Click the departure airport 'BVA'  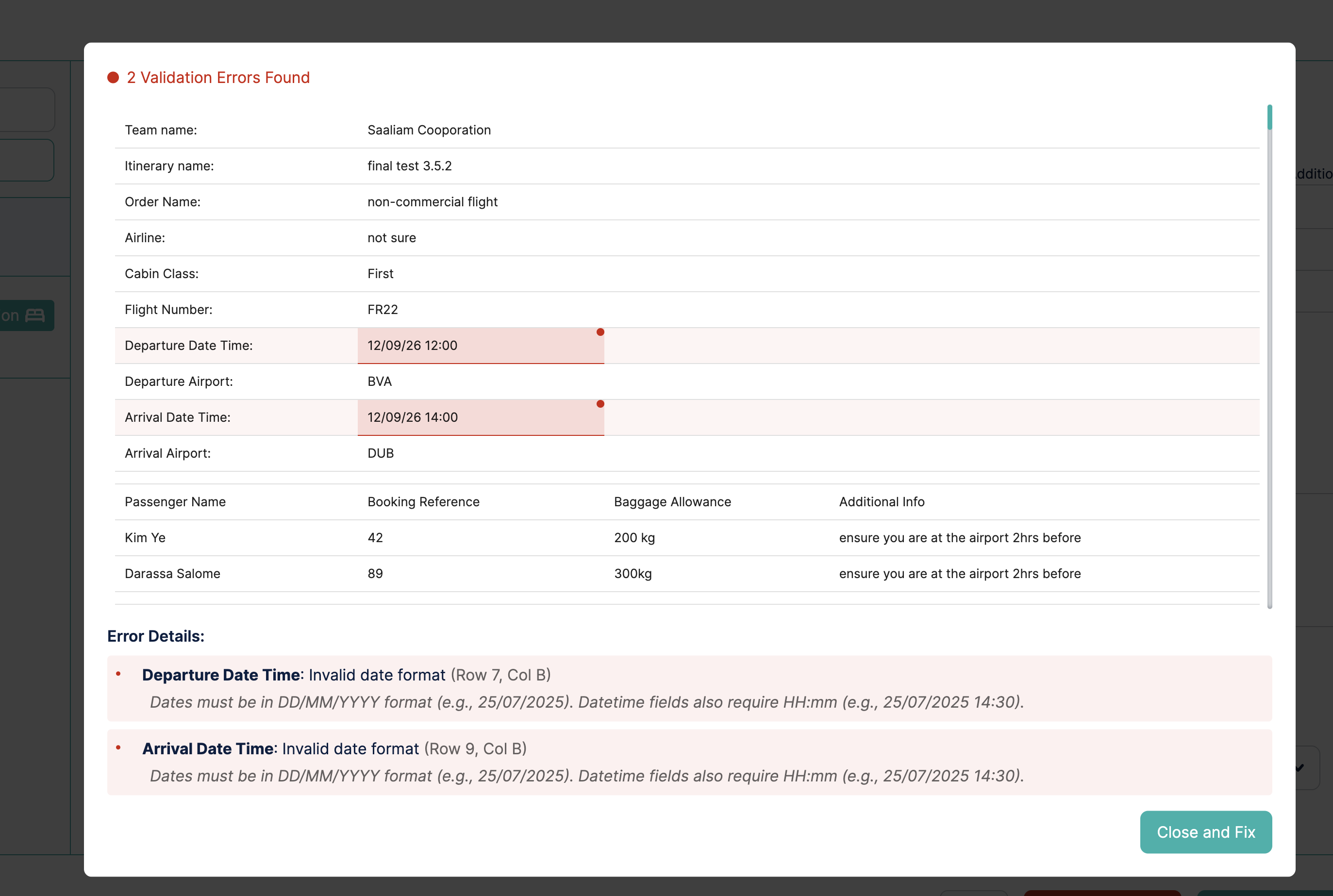[380, 381]
